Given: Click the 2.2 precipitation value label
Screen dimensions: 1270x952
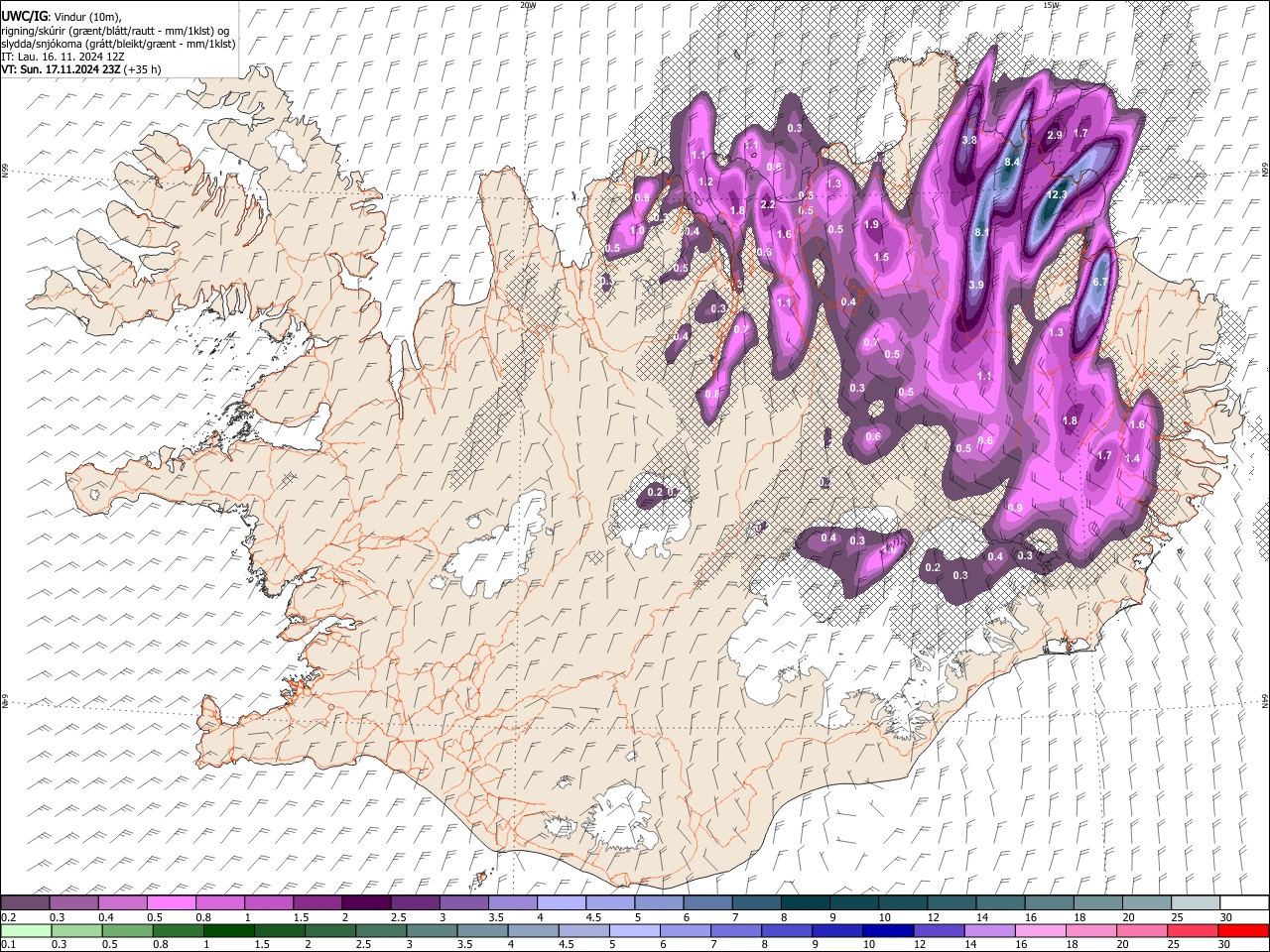Looking at the screenshot, I should [x=767, y=204].
